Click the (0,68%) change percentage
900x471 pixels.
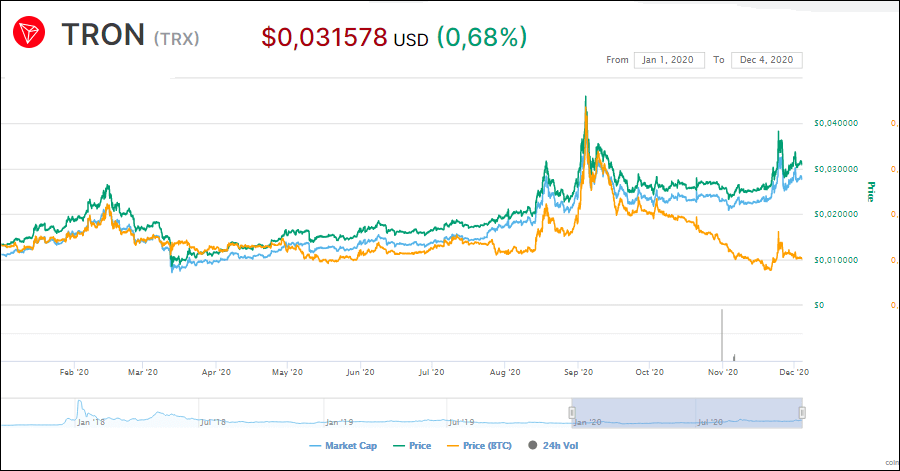[x=481, y=37]
